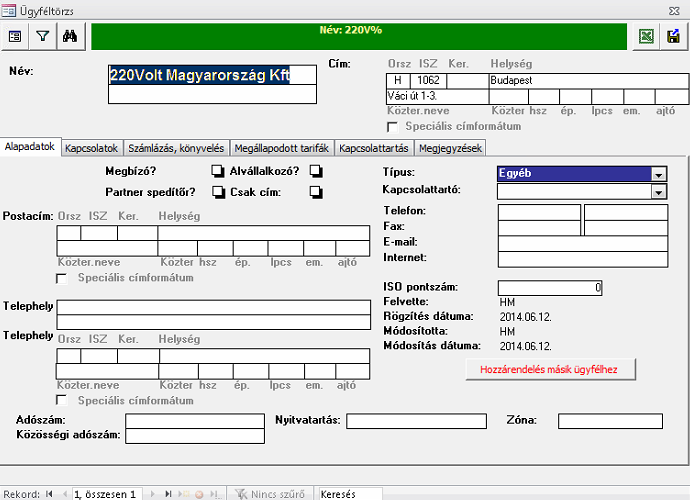Click the Rögzítés dátuma value 2014.06.12.
Screen dimensions: 690x500
(525, 317)
